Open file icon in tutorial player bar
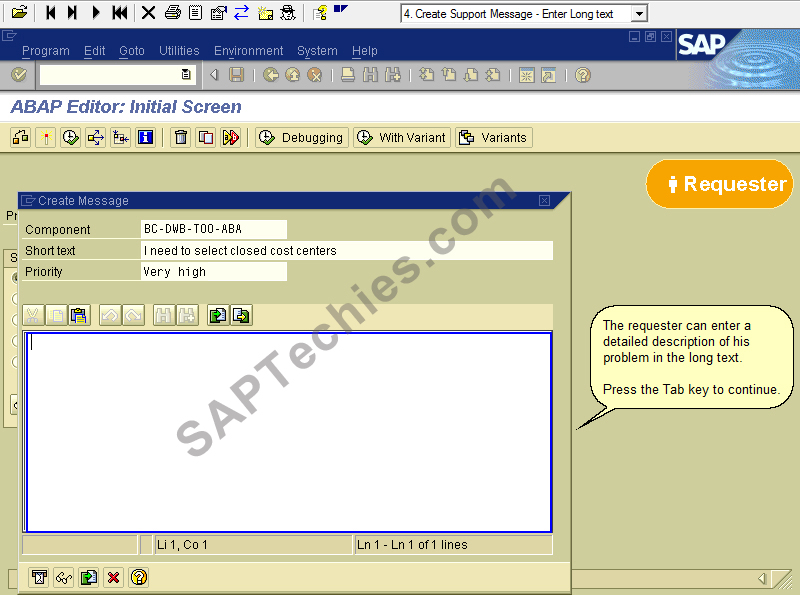 tap(19, 12)
